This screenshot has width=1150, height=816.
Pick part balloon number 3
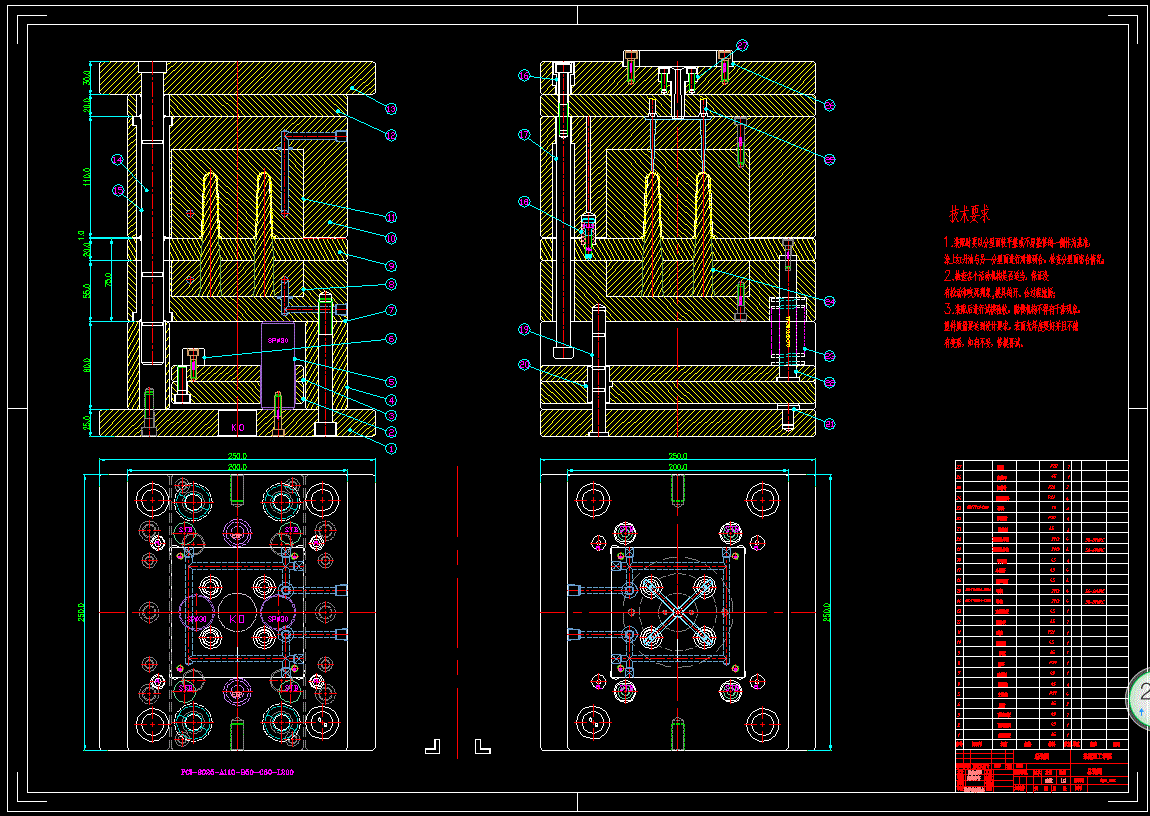point(391,416)
